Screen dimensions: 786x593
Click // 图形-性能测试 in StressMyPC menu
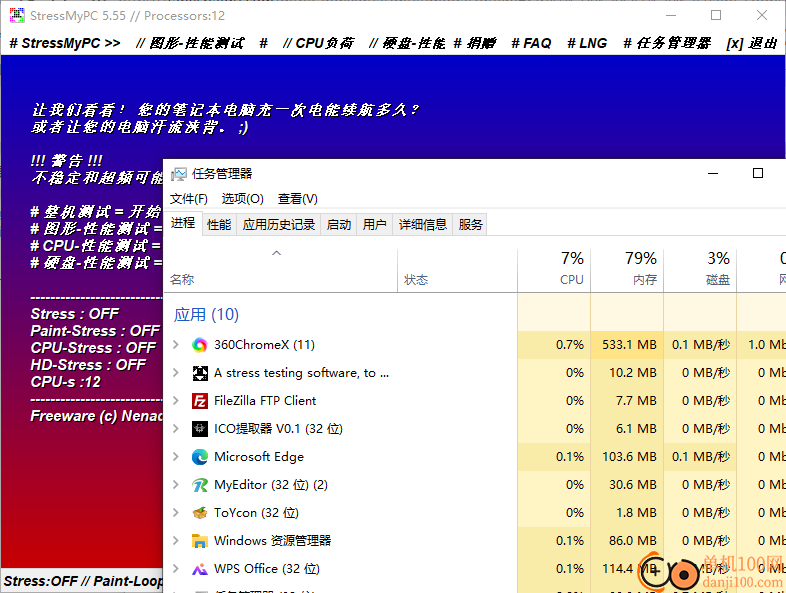(189, 44)
